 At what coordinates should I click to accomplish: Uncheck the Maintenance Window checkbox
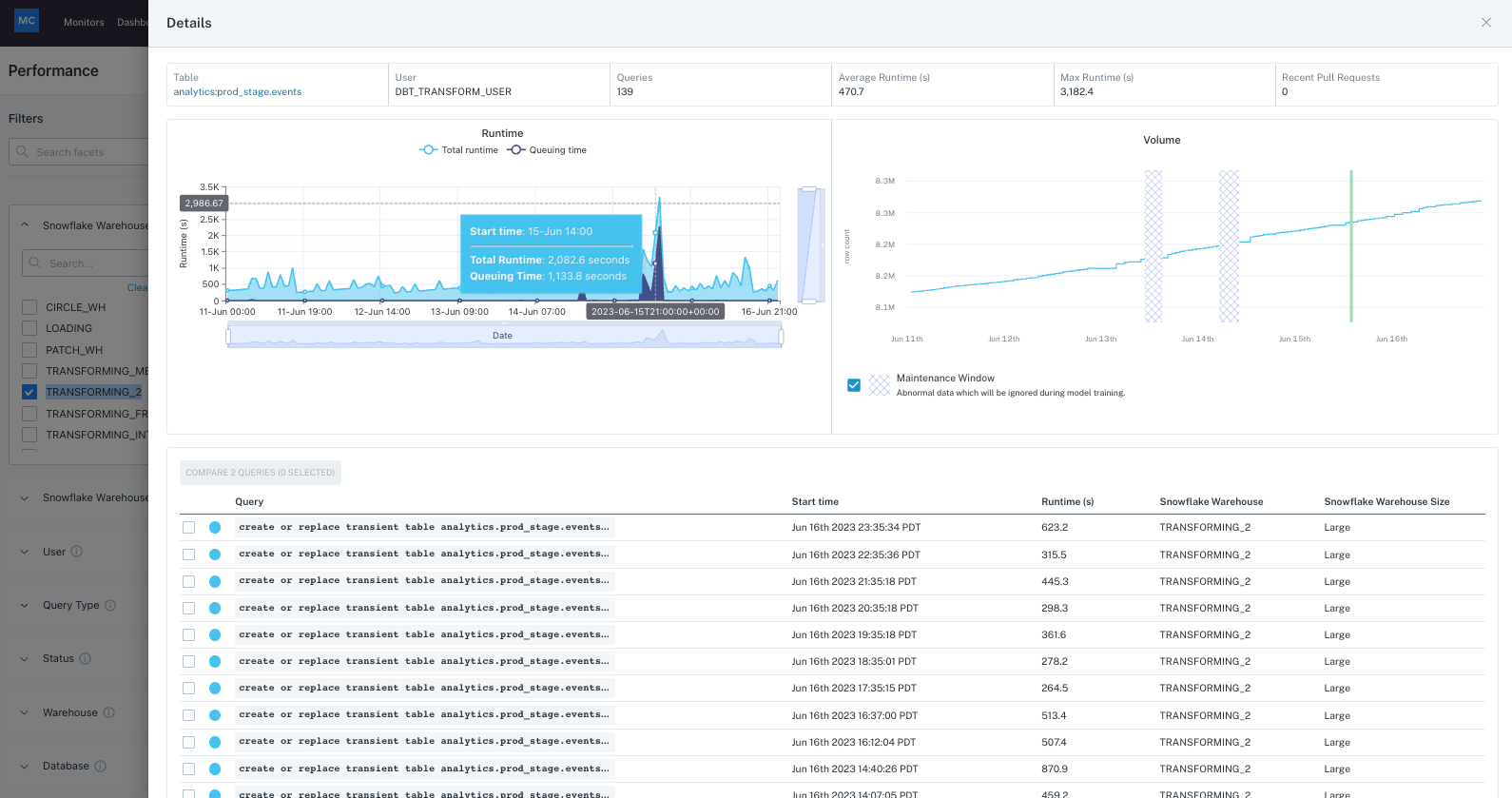[x=854, y=385]
